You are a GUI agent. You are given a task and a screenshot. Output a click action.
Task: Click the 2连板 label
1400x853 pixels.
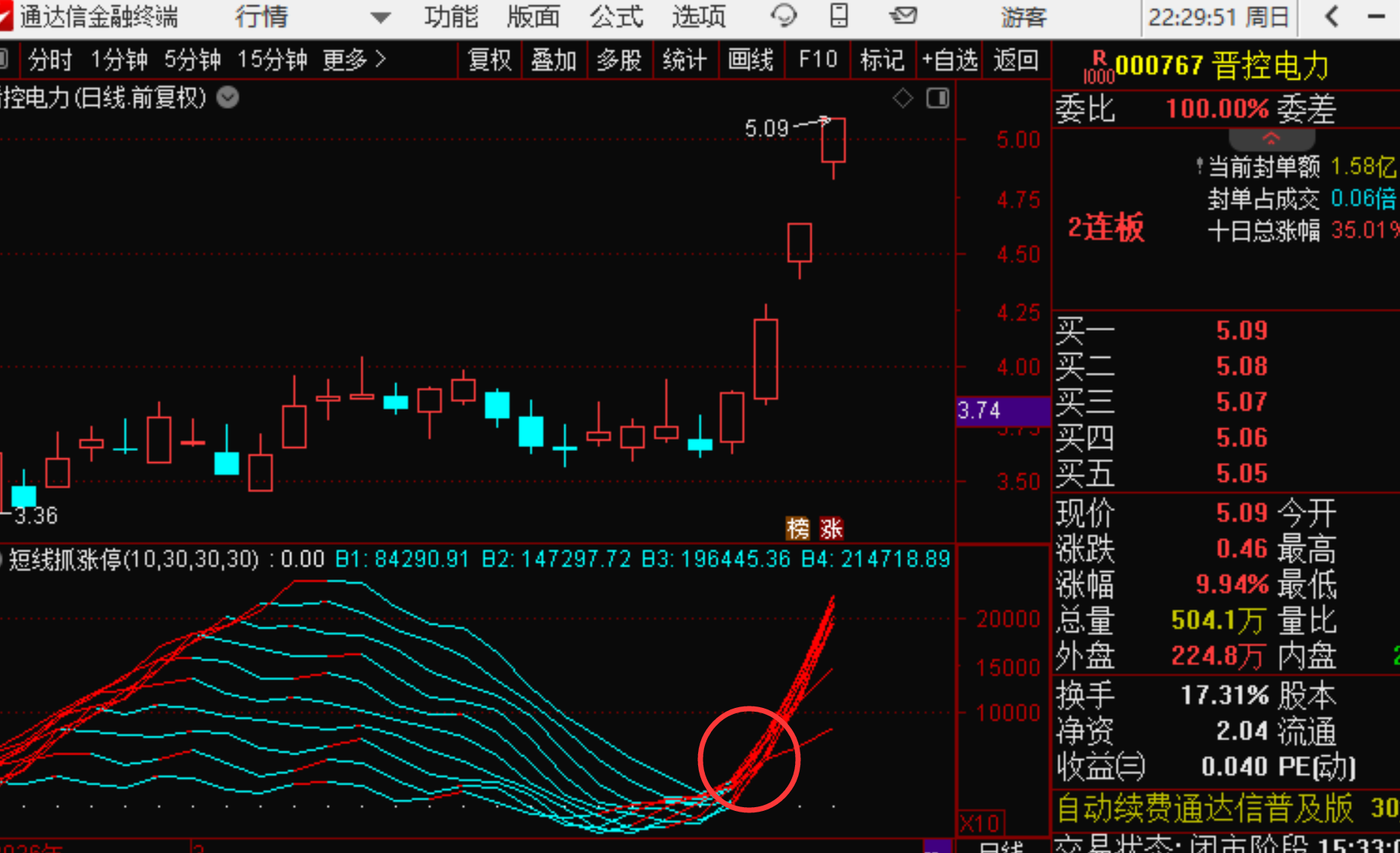coord(1106,227)
